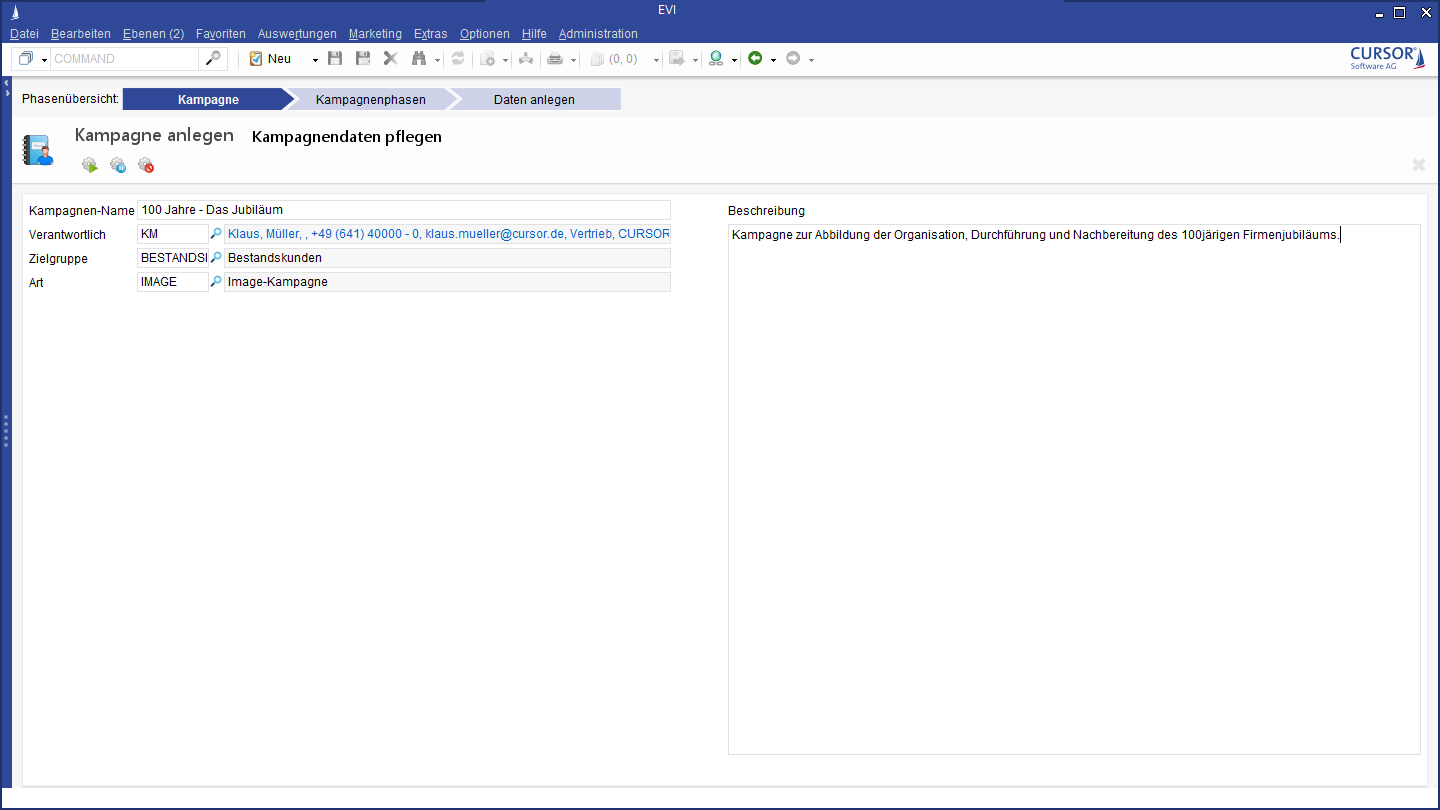Viewport: 1440px width, 810px height.
Task: Expand the dropdown arrow next to Neu
Action: [x=315, y=60]
